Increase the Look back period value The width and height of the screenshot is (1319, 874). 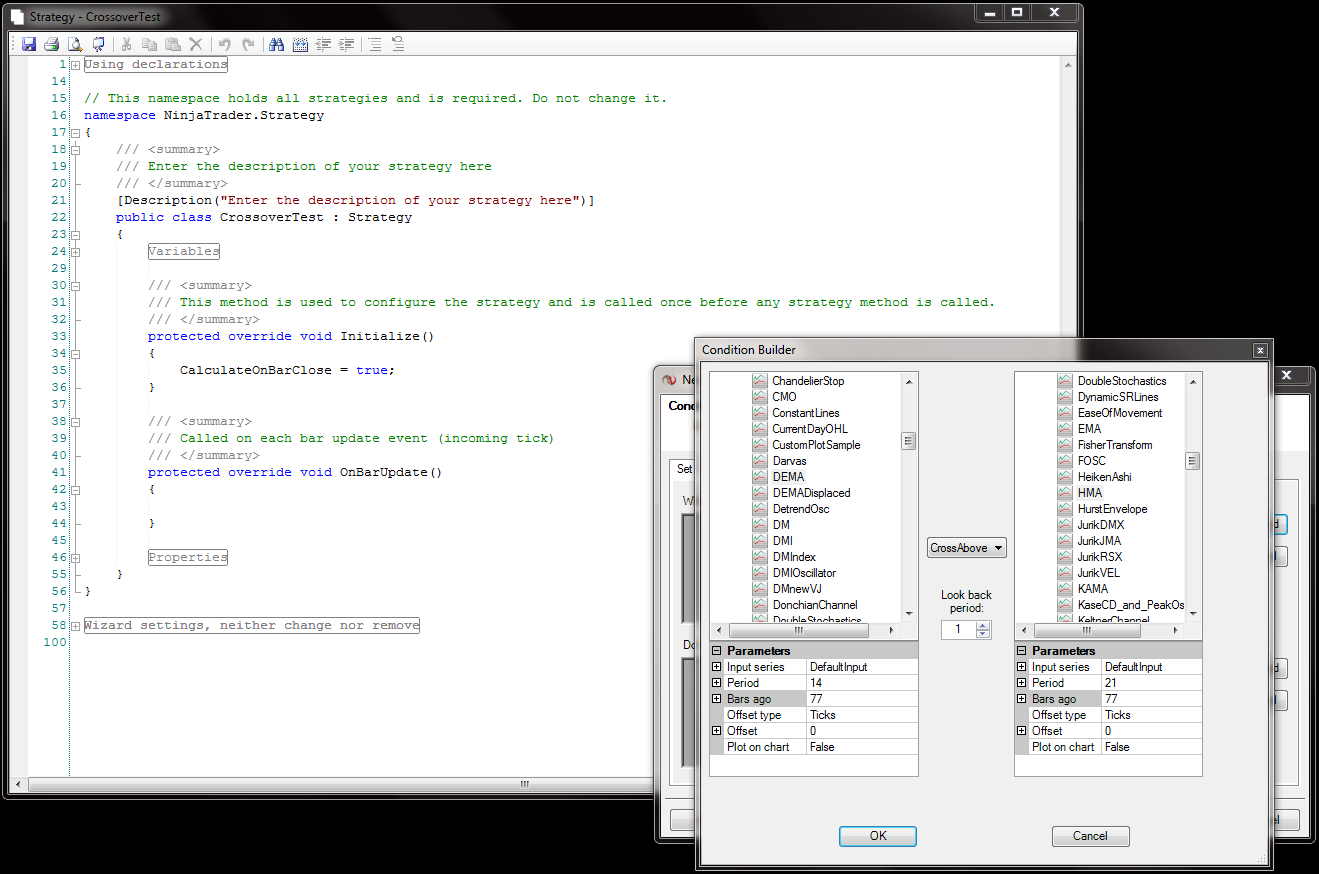pyautogui.click(x=983, y=625)
